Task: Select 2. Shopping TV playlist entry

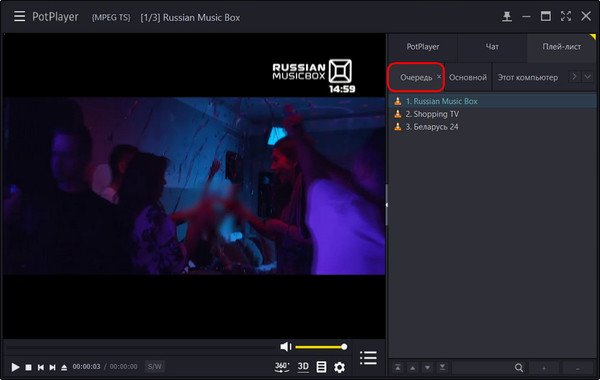Action: [x=492, y=114]
